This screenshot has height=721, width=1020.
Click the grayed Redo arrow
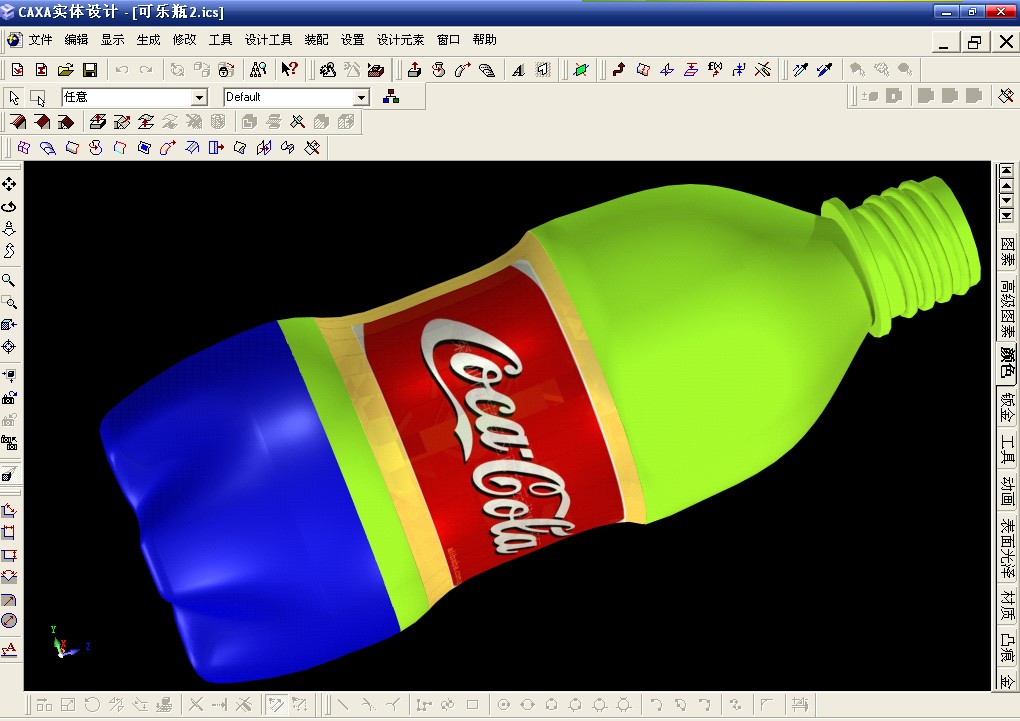coord(146,70)
